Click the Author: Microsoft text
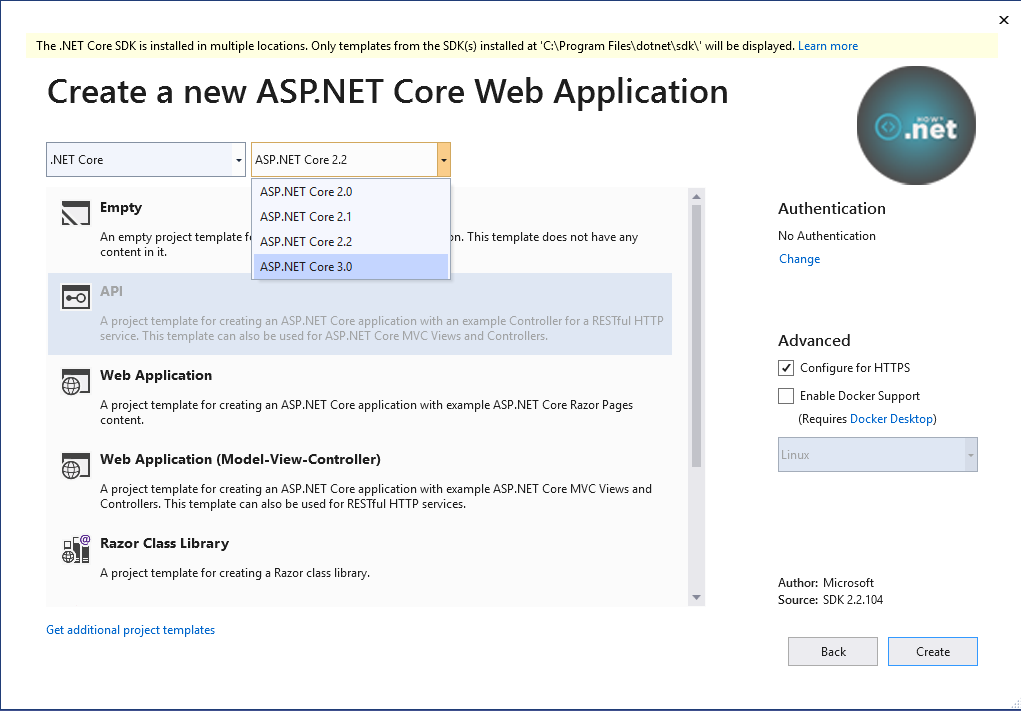This screenshot has height=711, width=1021. pyautogui.click(x=826, y=583)
